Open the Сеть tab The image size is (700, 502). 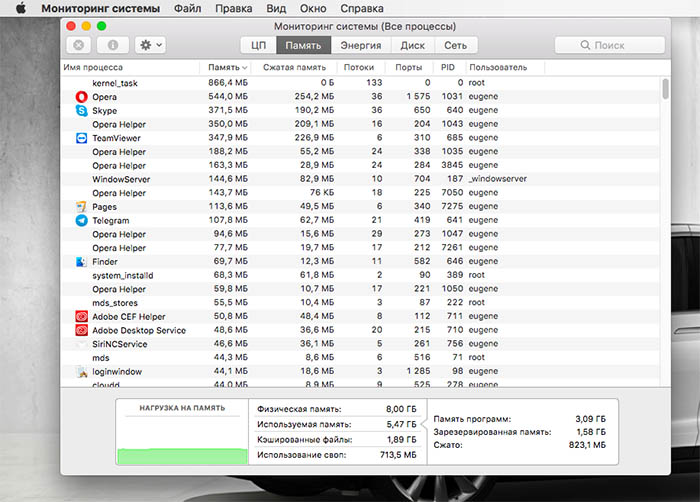point(455,45)
